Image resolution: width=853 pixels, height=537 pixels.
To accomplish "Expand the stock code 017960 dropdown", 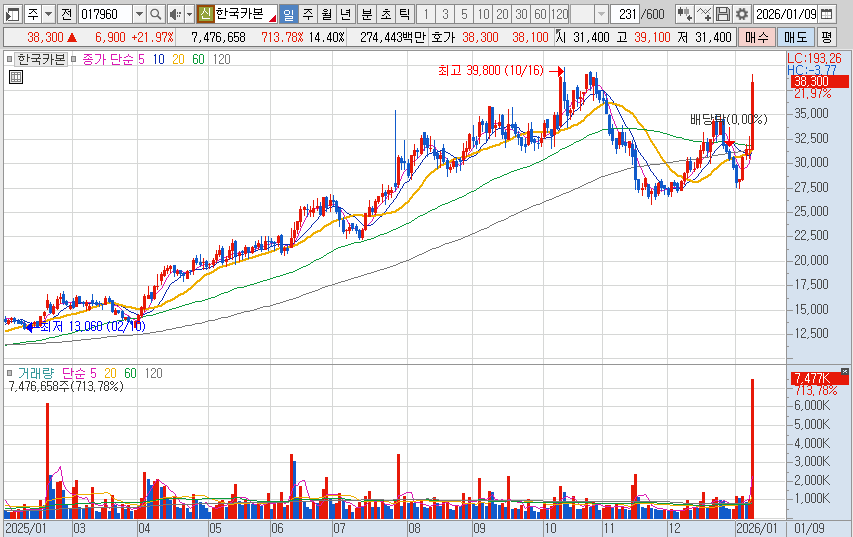I will tap(139, 14).
